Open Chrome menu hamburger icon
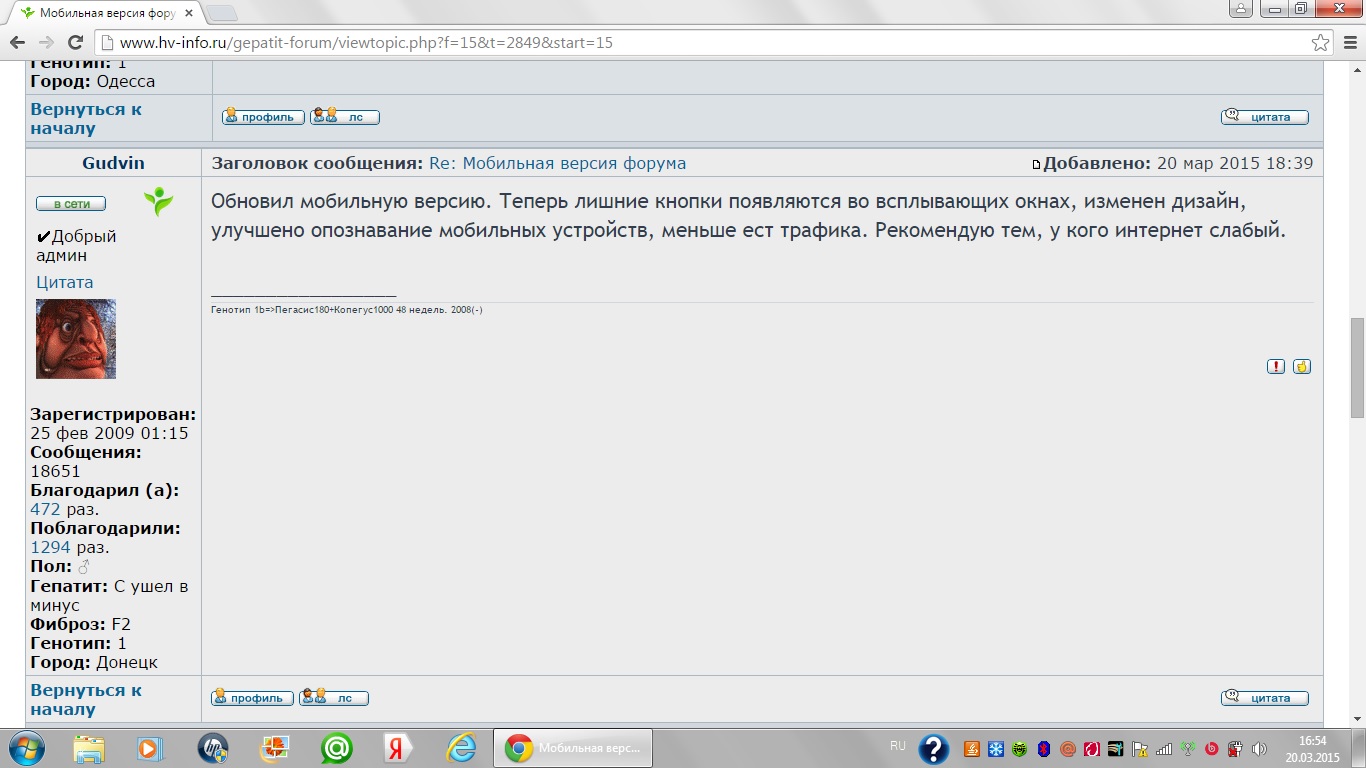 [1349, 43]
